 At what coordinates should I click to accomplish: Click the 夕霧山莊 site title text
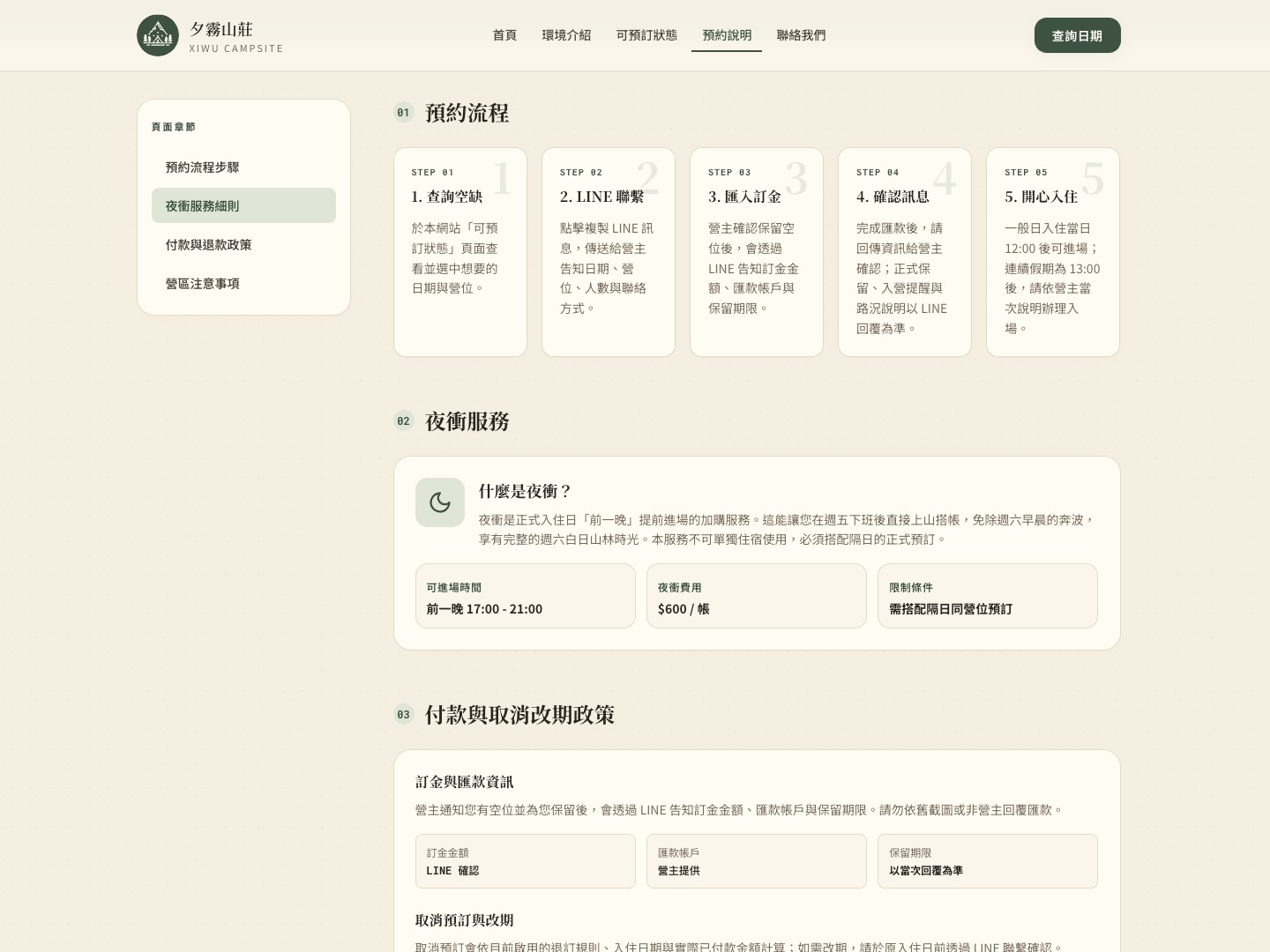[x=221, y=28]
